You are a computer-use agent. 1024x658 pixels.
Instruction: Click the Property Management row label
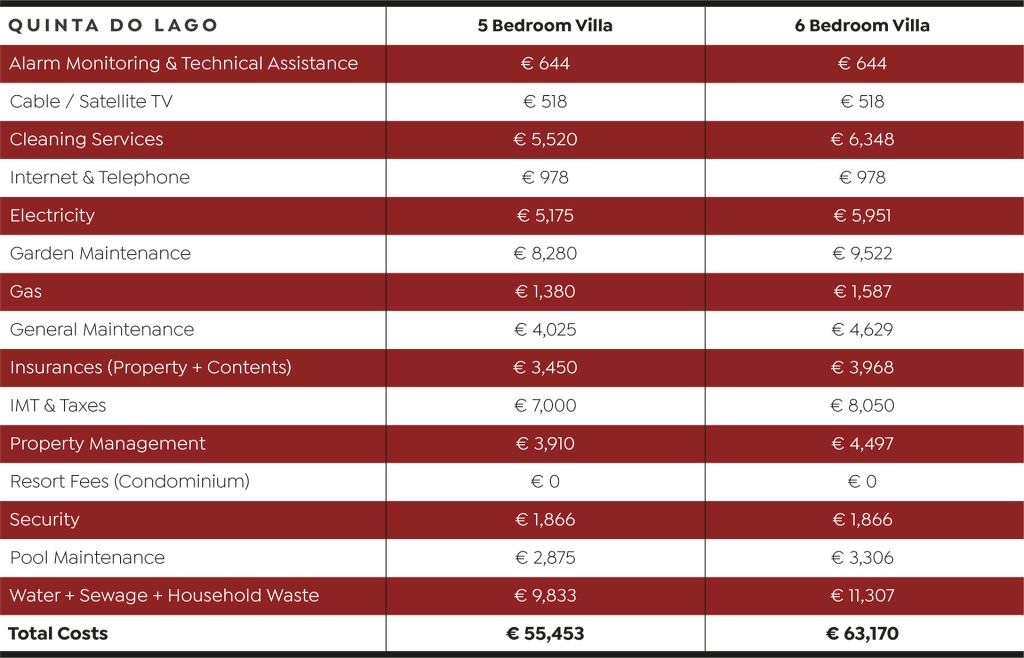pyautogui.click(x=108, y=443)
